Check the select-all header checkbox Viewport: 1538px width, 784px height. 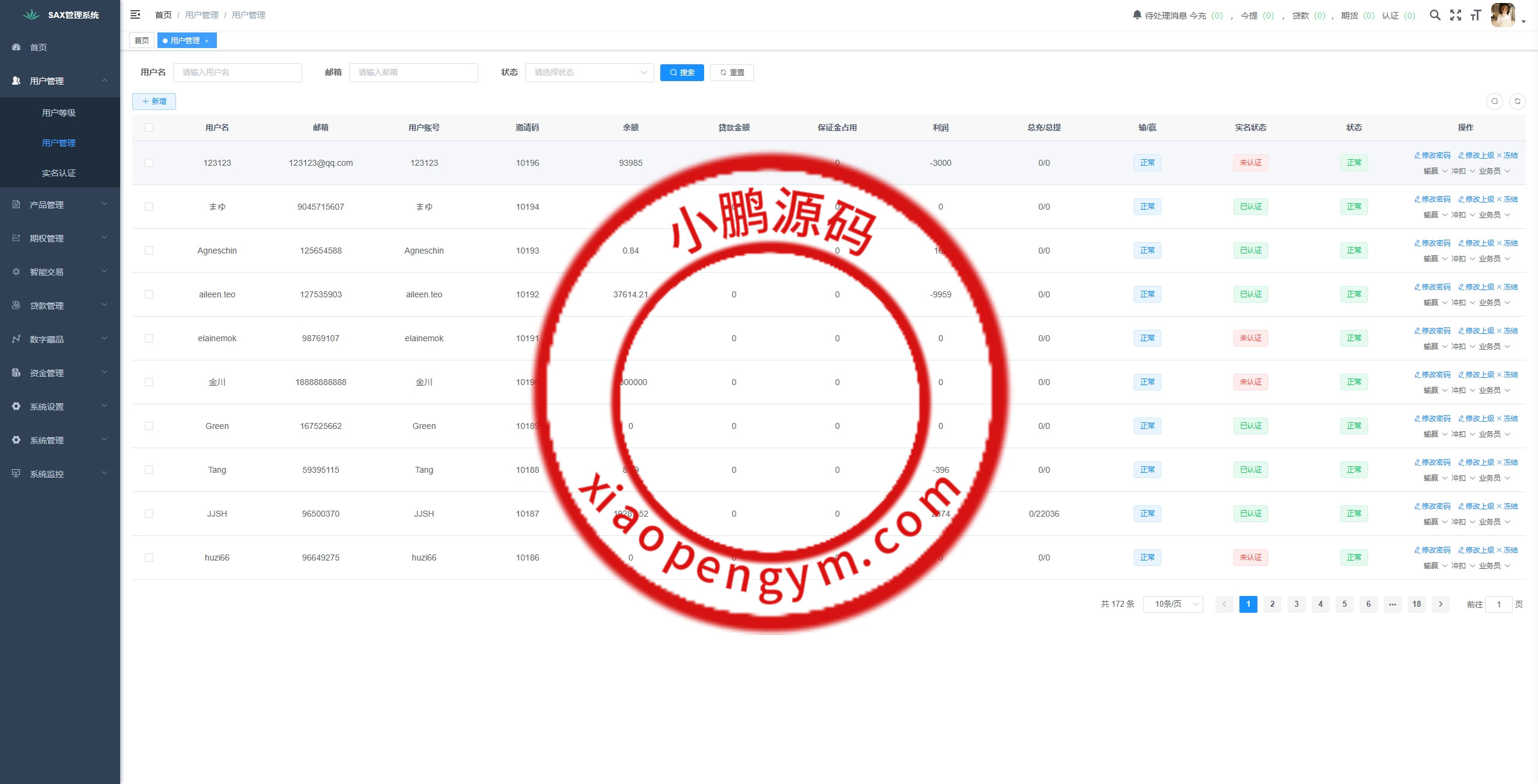coord(149,127)
